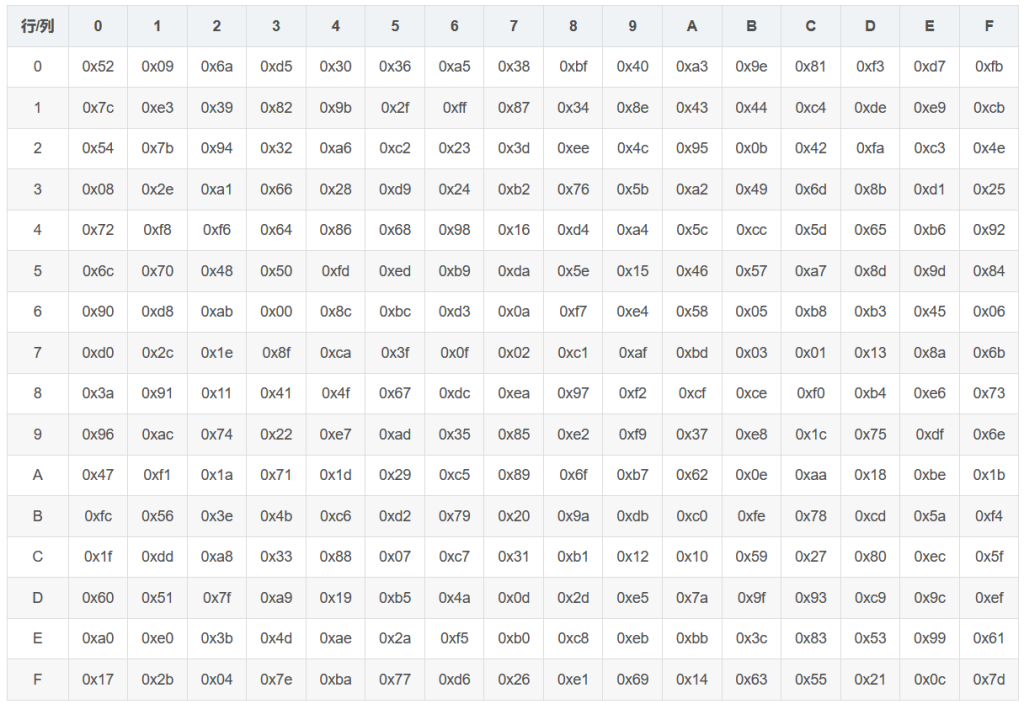
Task: Select column header 8
Action: point(573,26)
